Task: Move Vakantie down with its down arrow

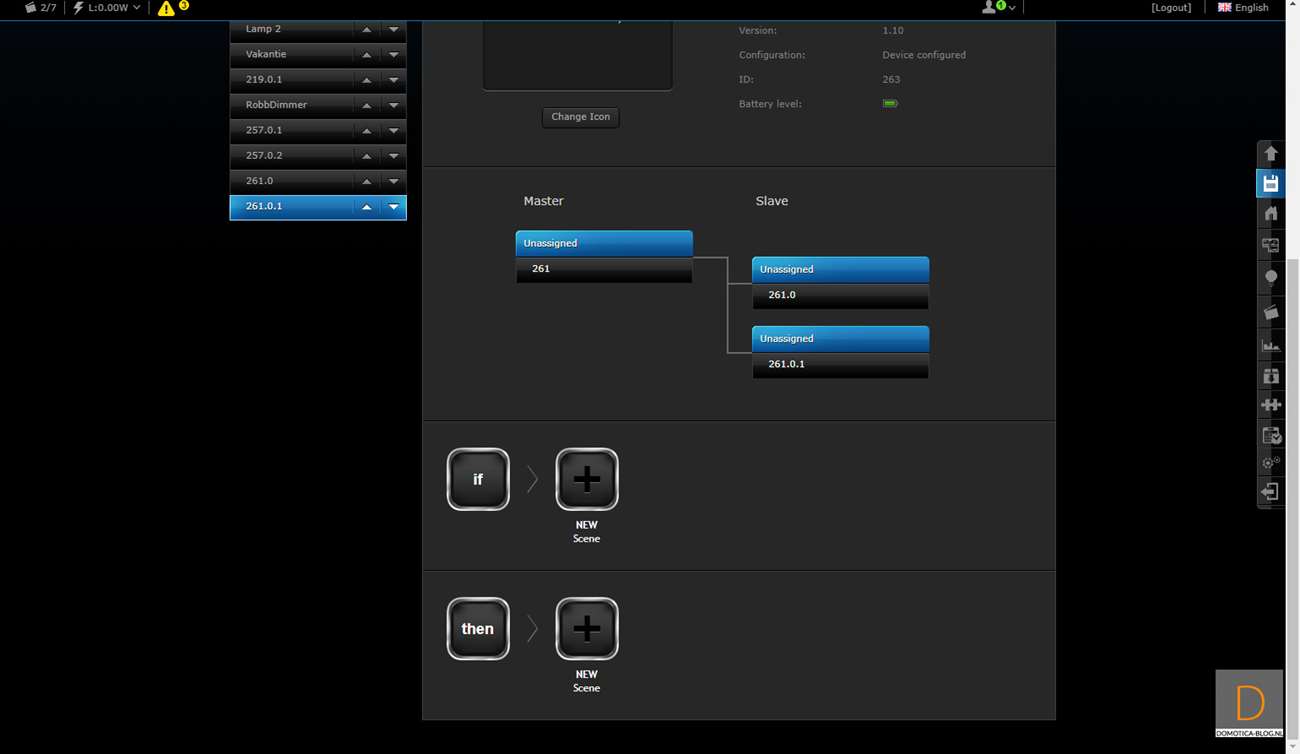Action: 393,55
